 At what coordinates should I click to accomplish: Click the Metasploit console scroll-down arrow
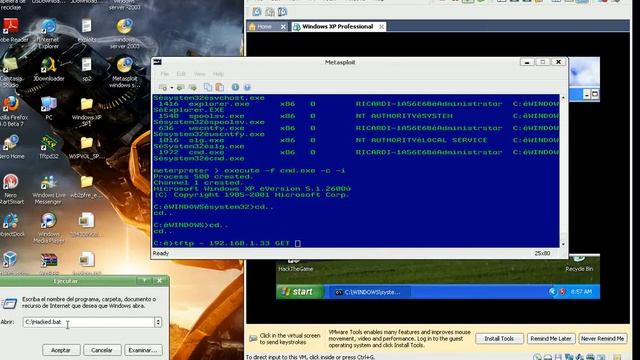(x=563, y=244)
